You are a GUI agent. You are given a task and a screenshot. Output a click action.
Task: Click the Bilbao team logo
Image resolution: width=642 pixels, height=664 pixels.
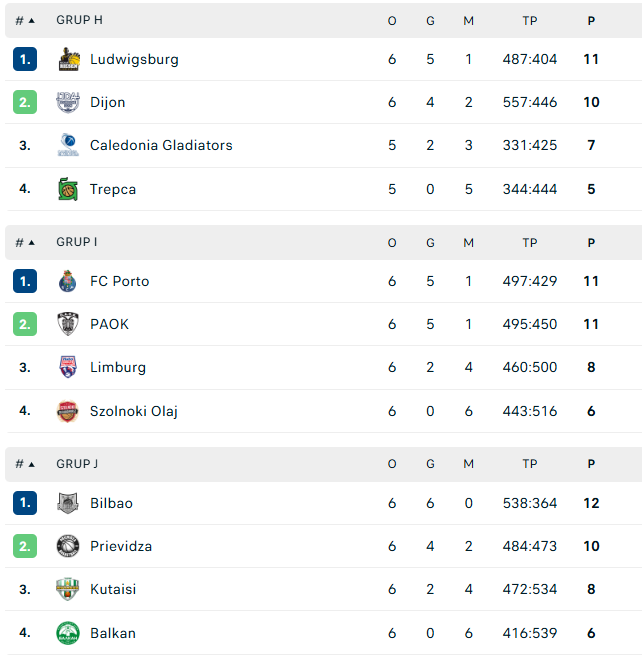pyautogui.click(x=68, y=503)
